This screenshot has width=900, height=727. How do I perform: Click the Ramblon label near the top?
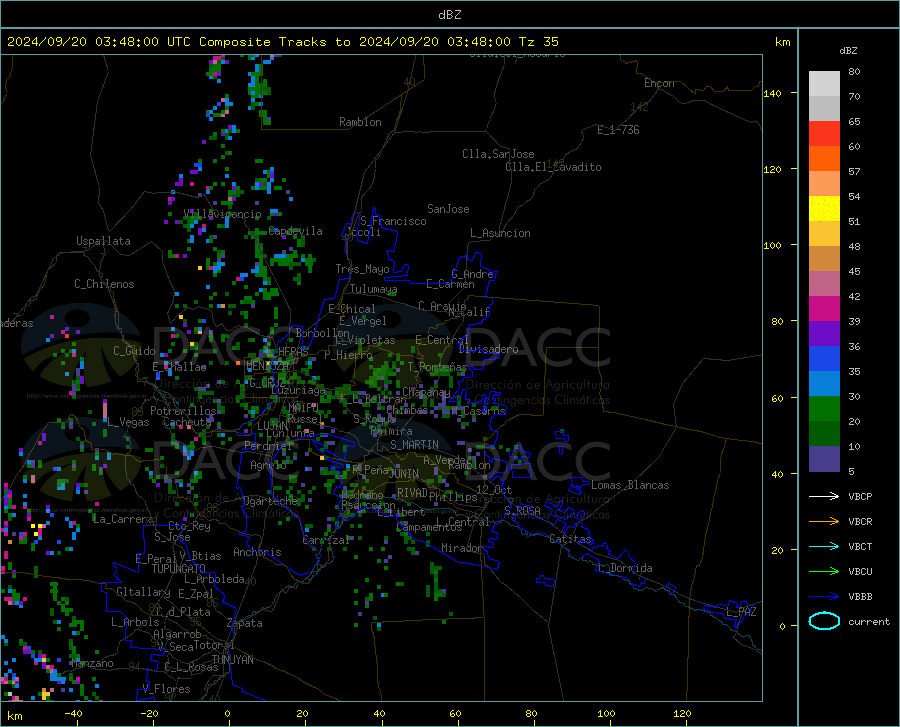360,122
